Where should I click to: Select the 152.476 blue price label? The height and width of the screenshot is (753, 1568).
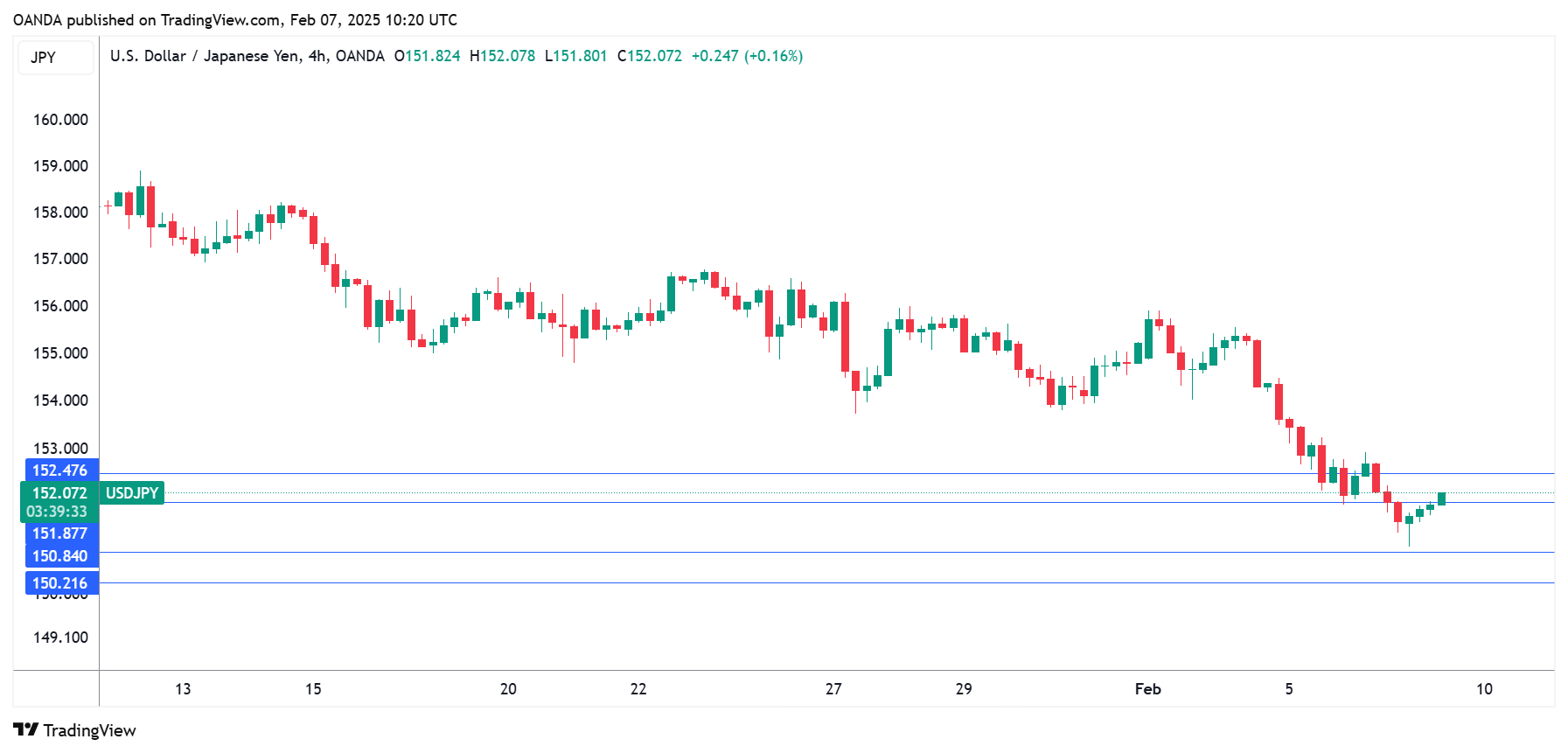click(x=60, y=471)
